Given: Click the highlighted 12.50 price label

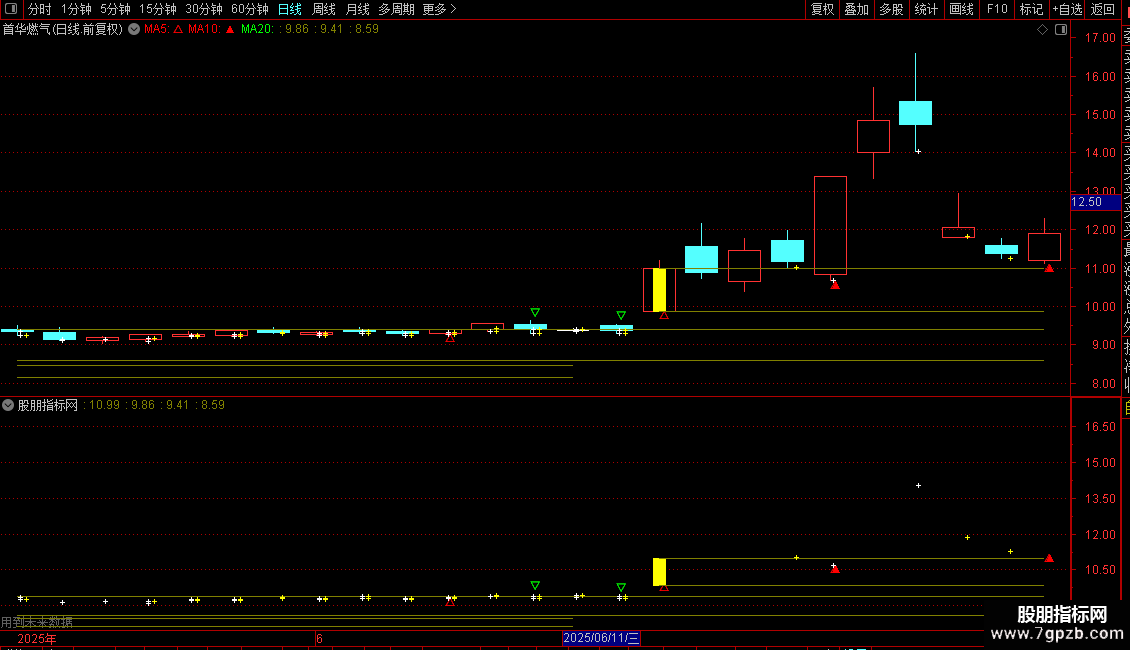Looking at the screenshot, I should click(x=1095, y=202).
